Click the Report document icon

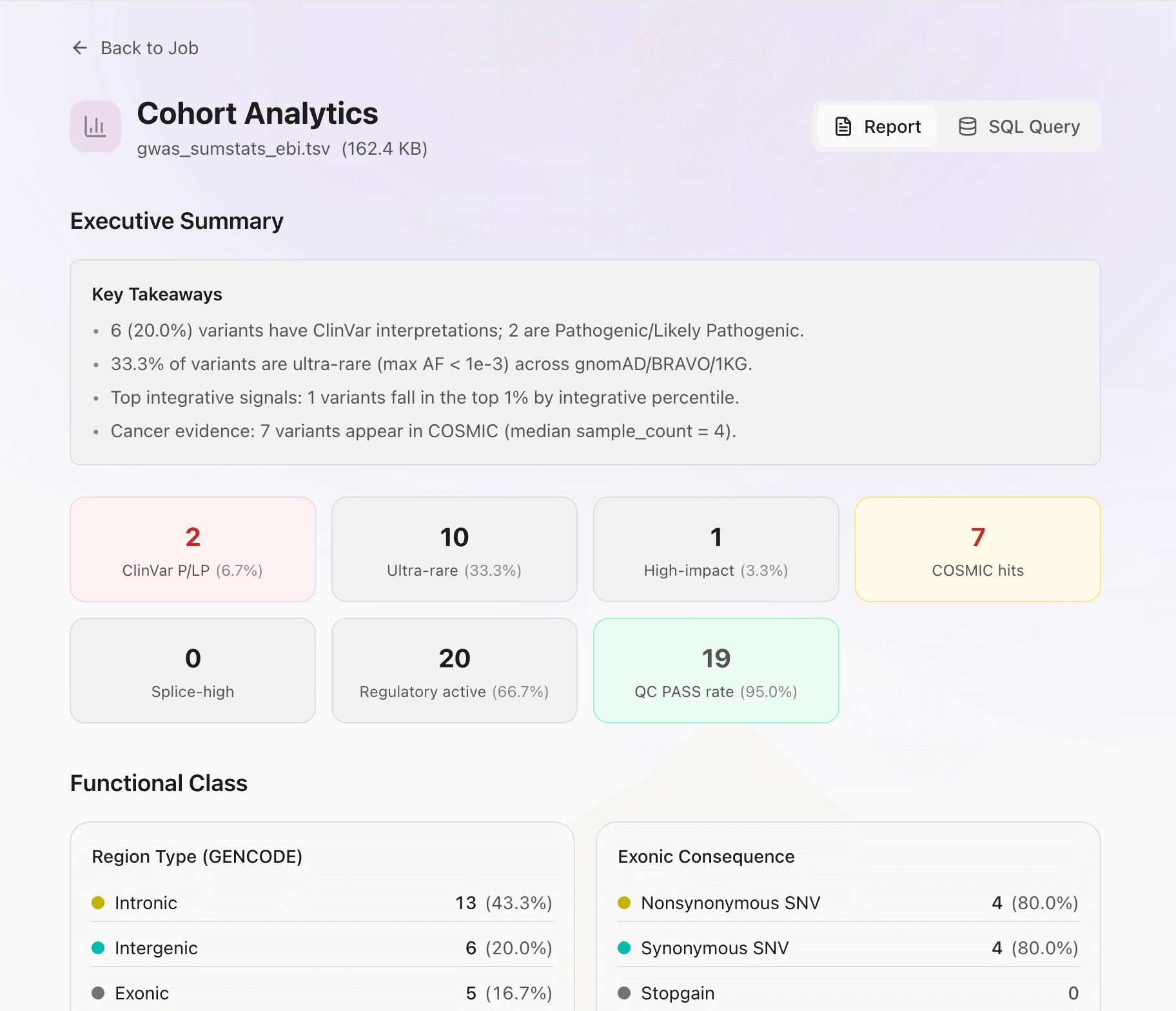(843, 126)
